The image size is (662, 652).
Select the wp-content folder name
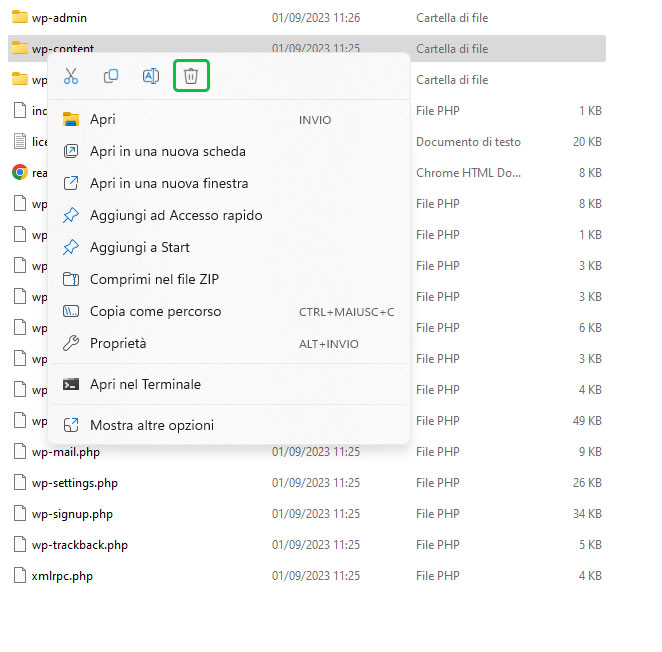pos(62,49)
